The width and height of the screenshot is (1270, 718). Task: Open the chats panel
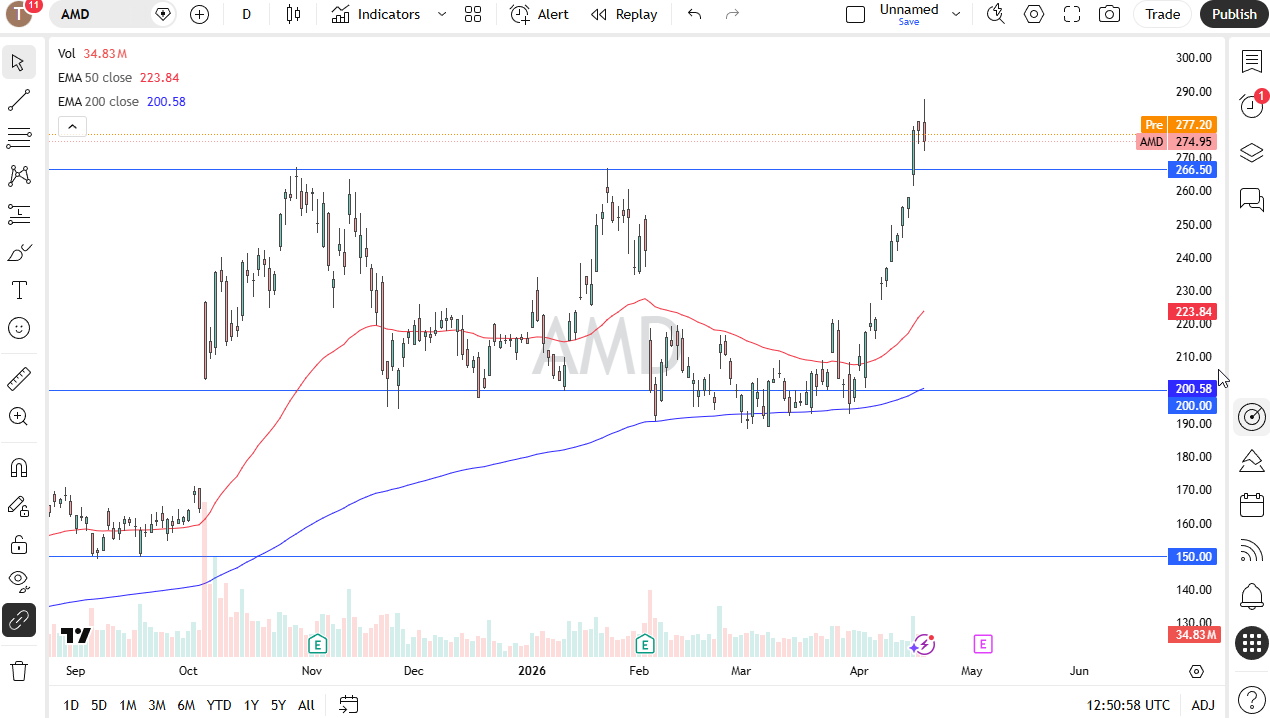pos(1251,199)
